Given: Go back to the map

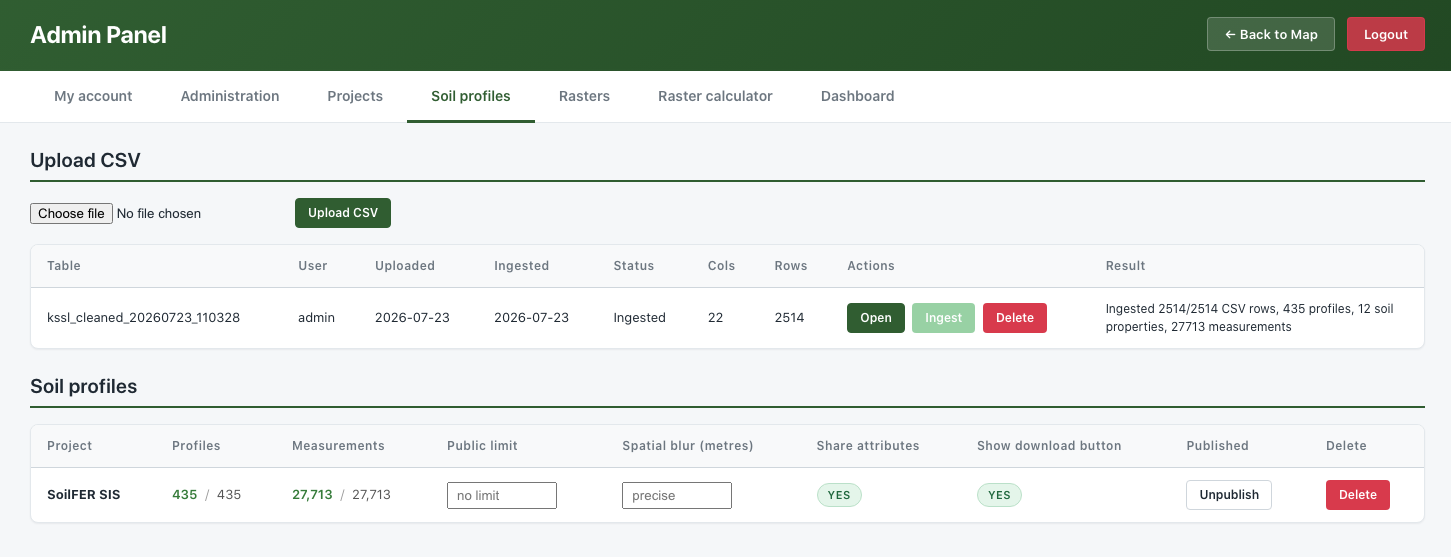Looking at the screenshot, I should coord(1270,34).
